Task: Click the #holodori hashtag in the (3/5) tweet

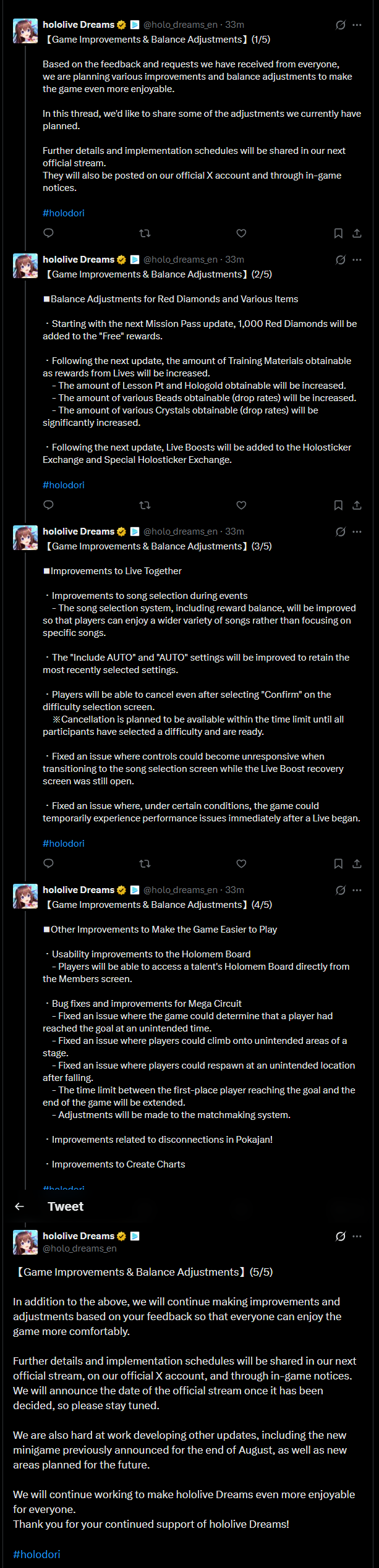Action: [x=64, y=843]
